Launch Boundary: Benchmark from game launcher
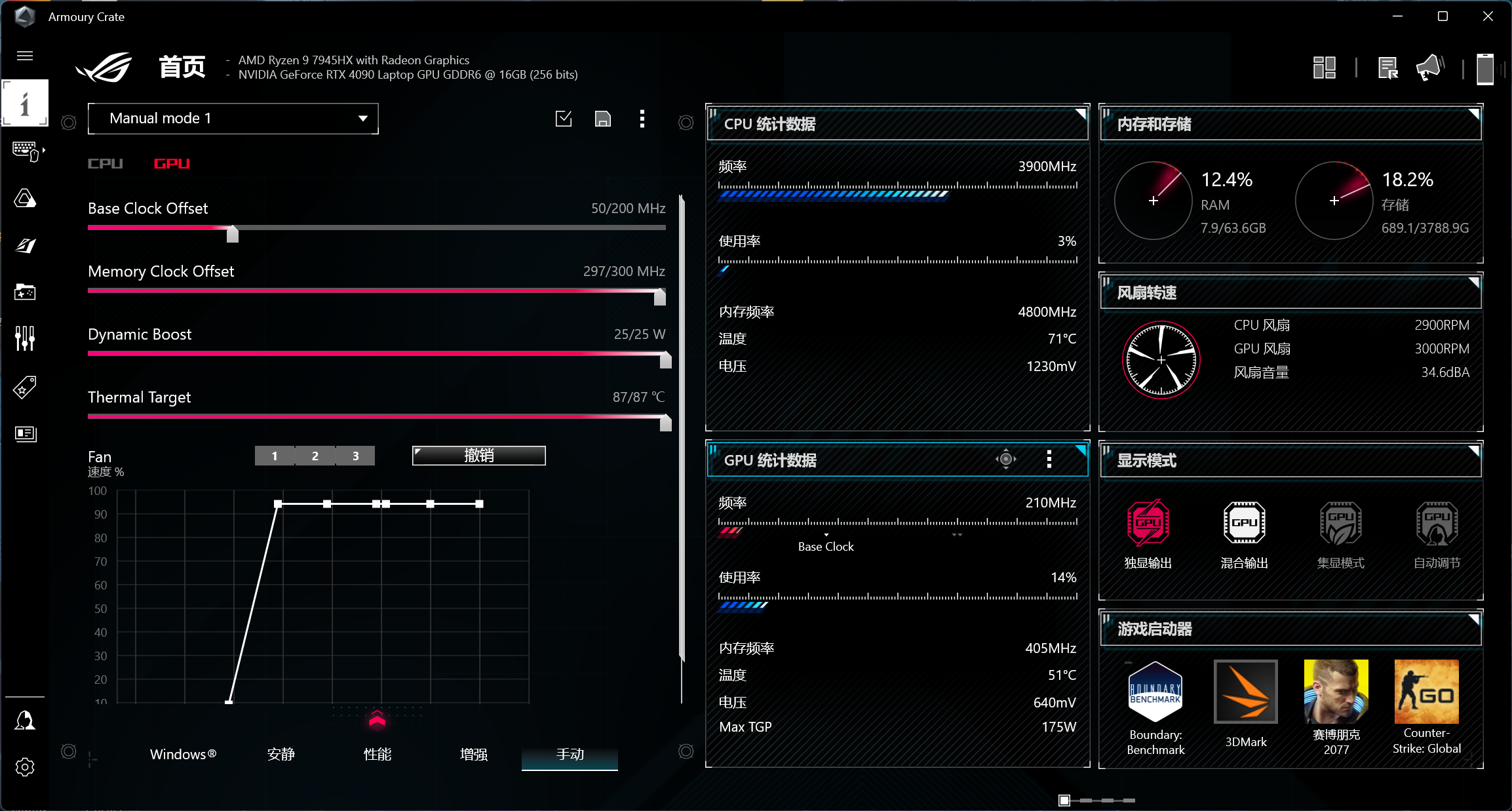1512x811 pixels. pos(1155,709)
